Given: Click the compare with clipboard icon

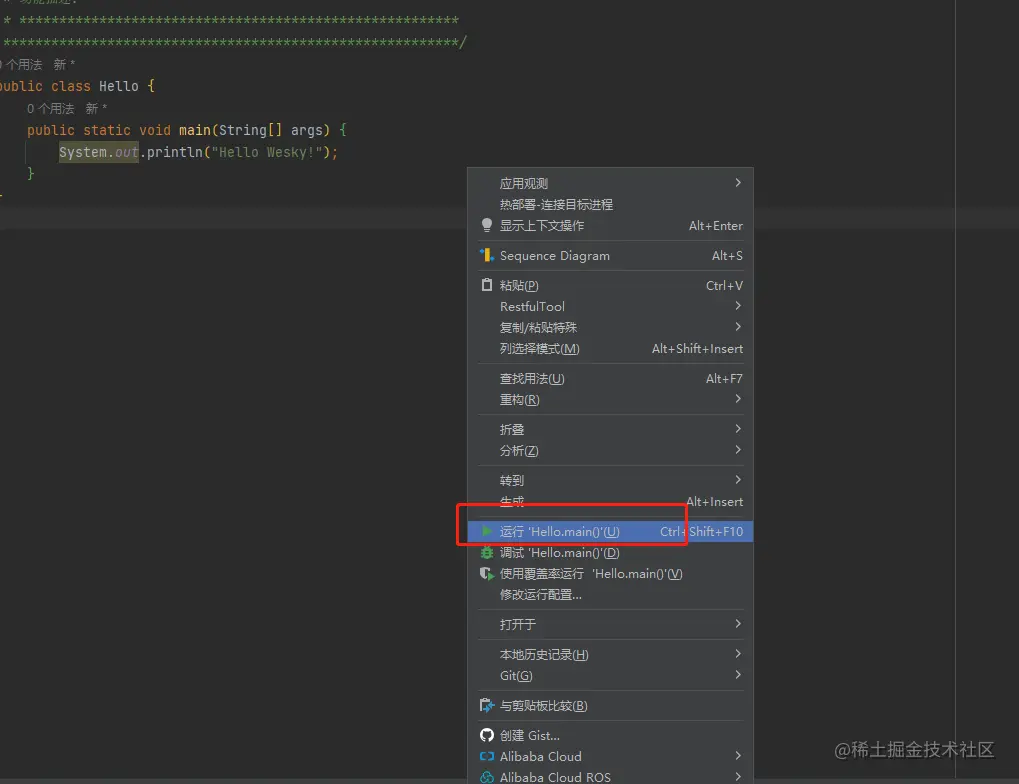Looking at the screenshot, I should click(x=487, y=705).
